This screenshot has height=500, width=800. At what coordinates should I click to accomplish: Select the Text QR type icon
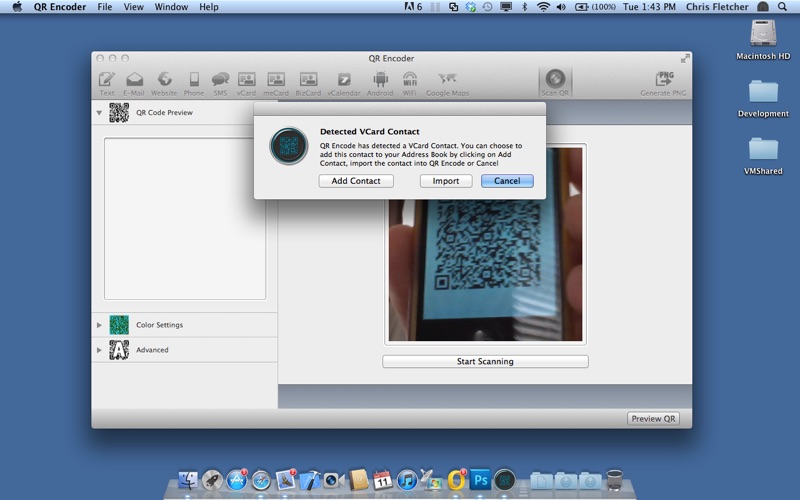[107, 80]
